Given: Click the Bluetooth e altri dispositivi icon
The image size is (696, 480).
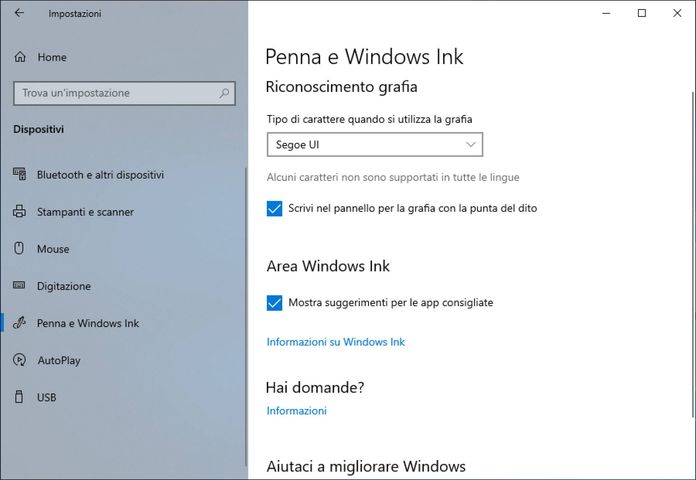Looking at the screenshot, I should point(19,174).
